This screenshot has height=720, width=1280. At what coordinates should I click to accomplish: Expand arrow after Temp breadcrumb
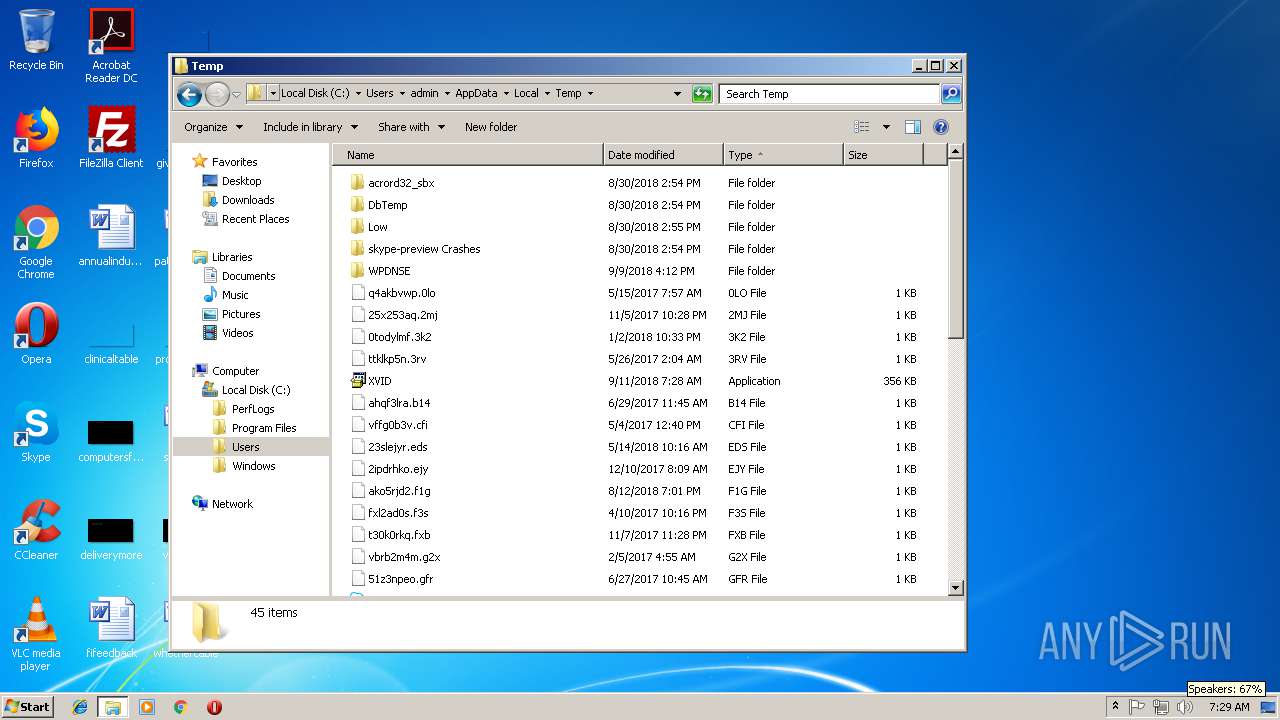coord(590,94)
